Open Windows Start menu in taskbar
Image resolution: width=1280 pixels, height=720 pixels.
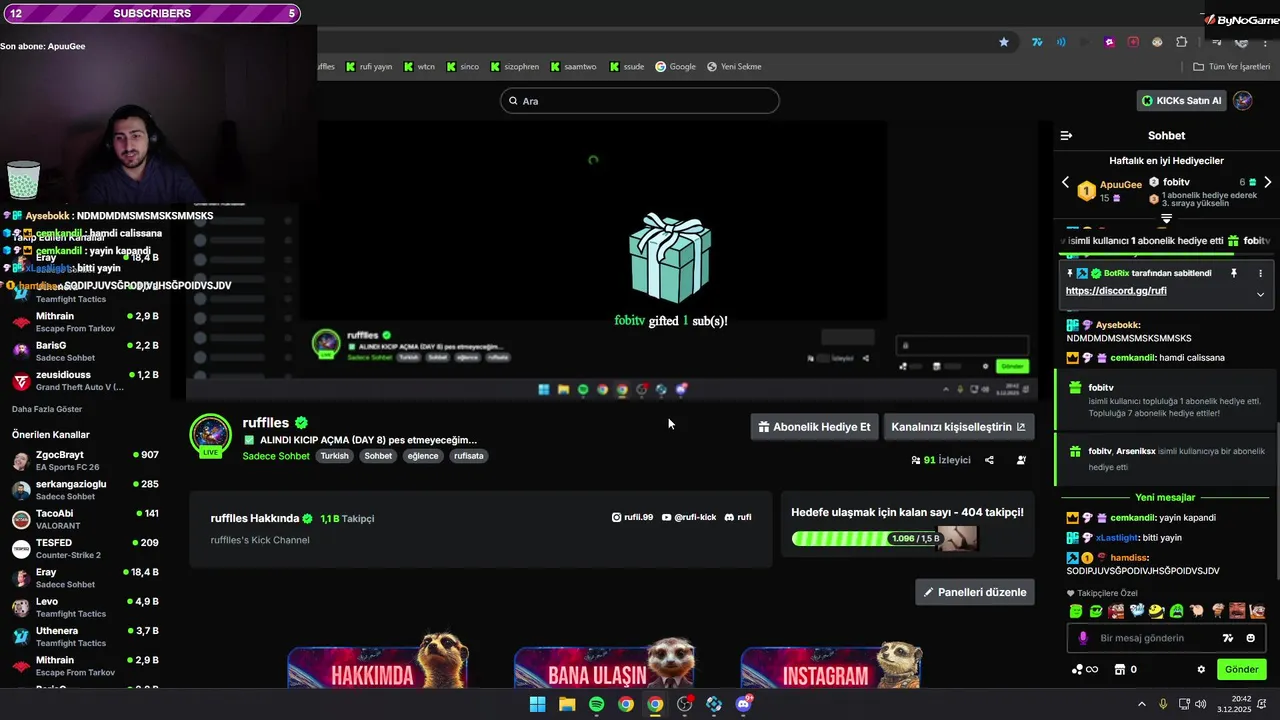[x=538, y=704]
